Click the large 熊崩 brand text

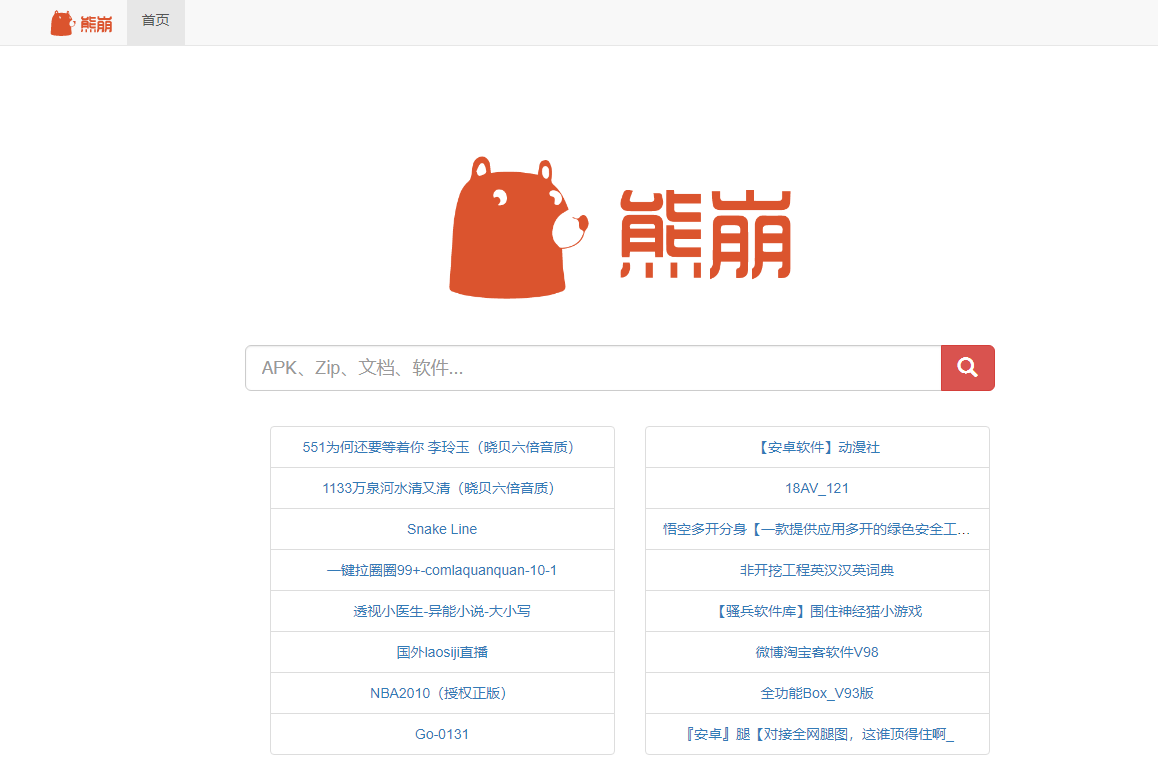pos(705,235)
